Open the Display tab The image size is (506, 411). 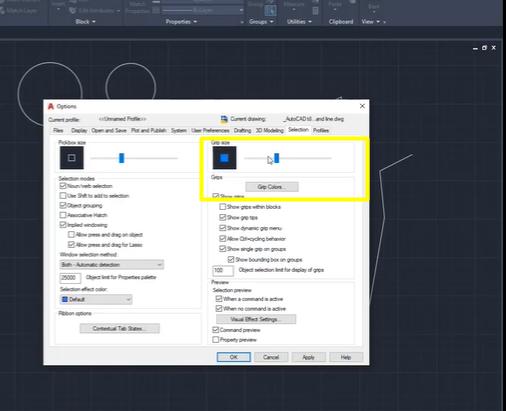pos(79,130)
